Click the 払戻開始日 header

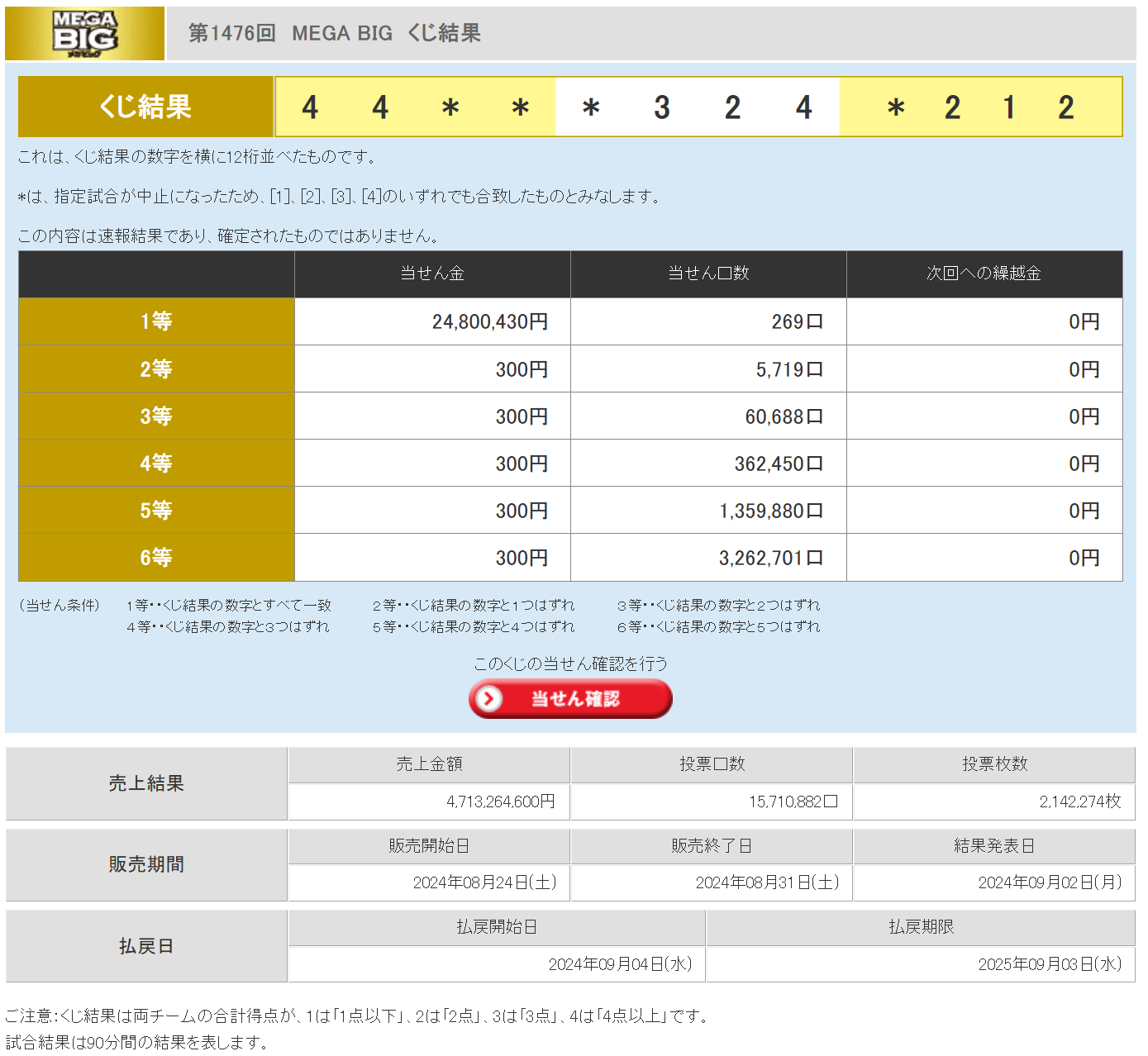point(497,927)
